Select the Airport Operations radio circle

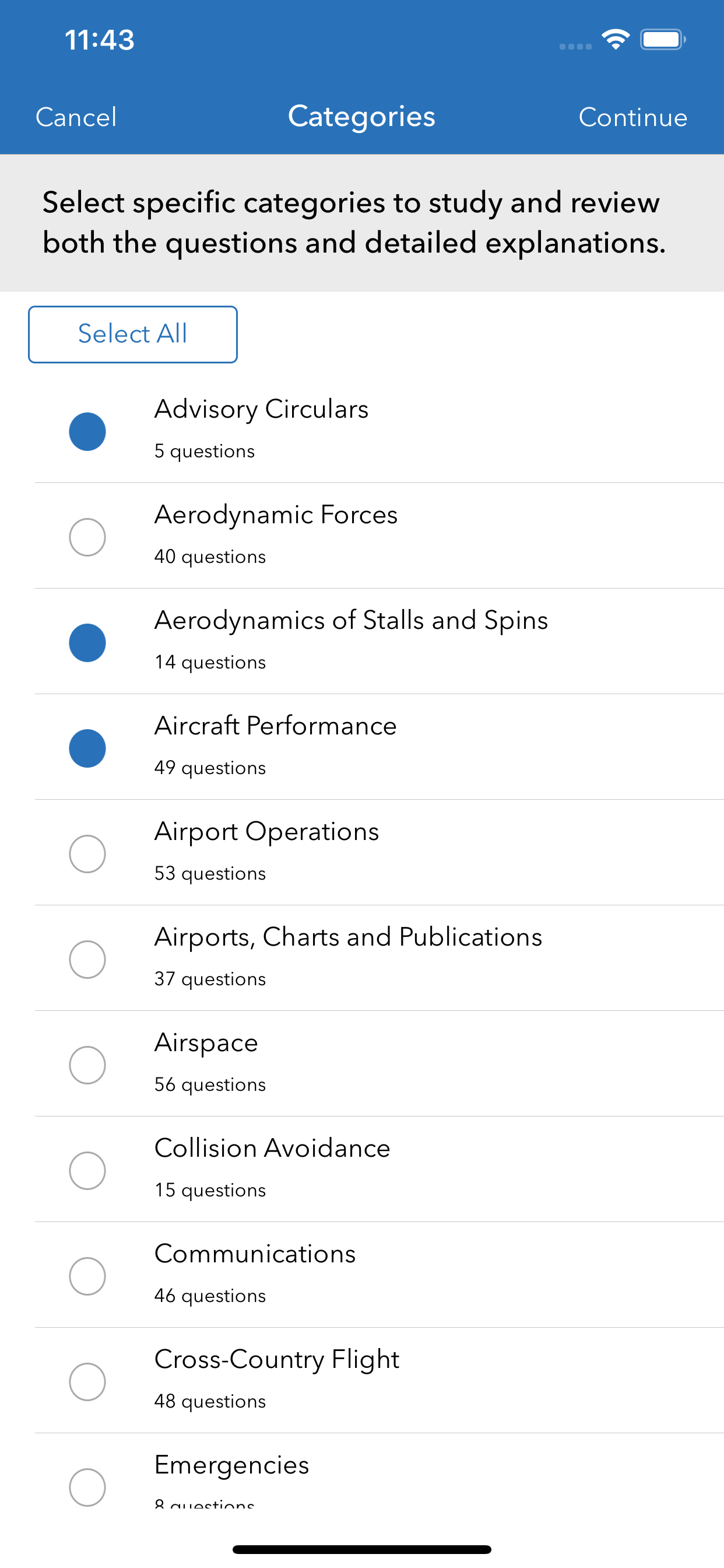[x=87, y=853]
